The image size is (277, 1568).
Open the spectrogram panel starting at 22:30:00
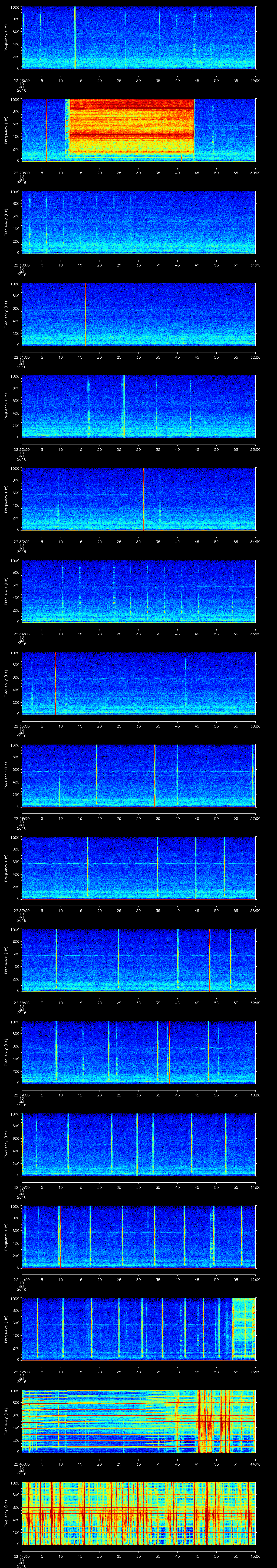[138, 222]
